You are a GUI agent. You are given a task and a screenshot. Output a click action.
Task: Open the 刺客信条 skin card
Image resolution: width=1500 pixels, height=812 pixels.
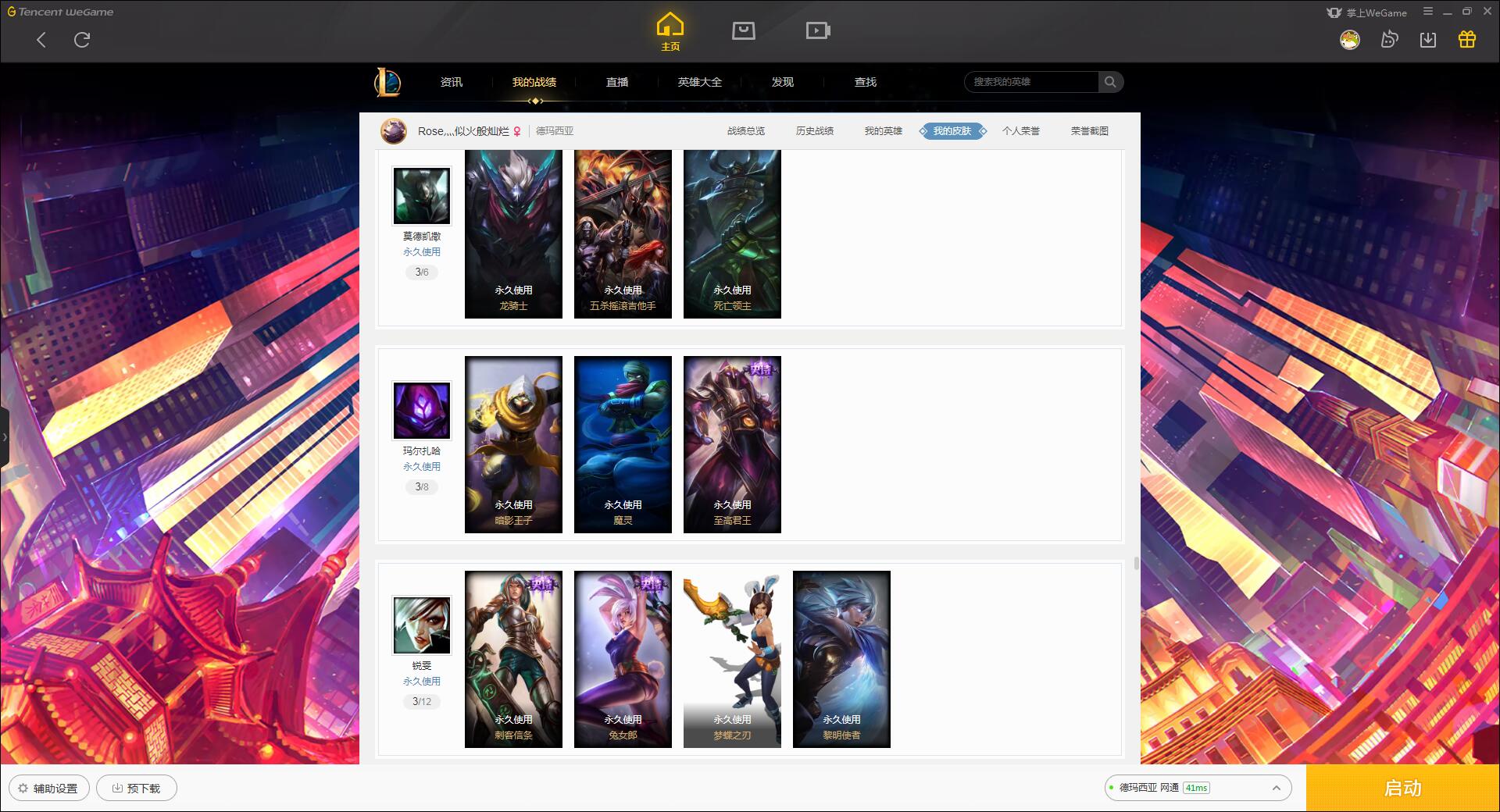coord(513,659)
